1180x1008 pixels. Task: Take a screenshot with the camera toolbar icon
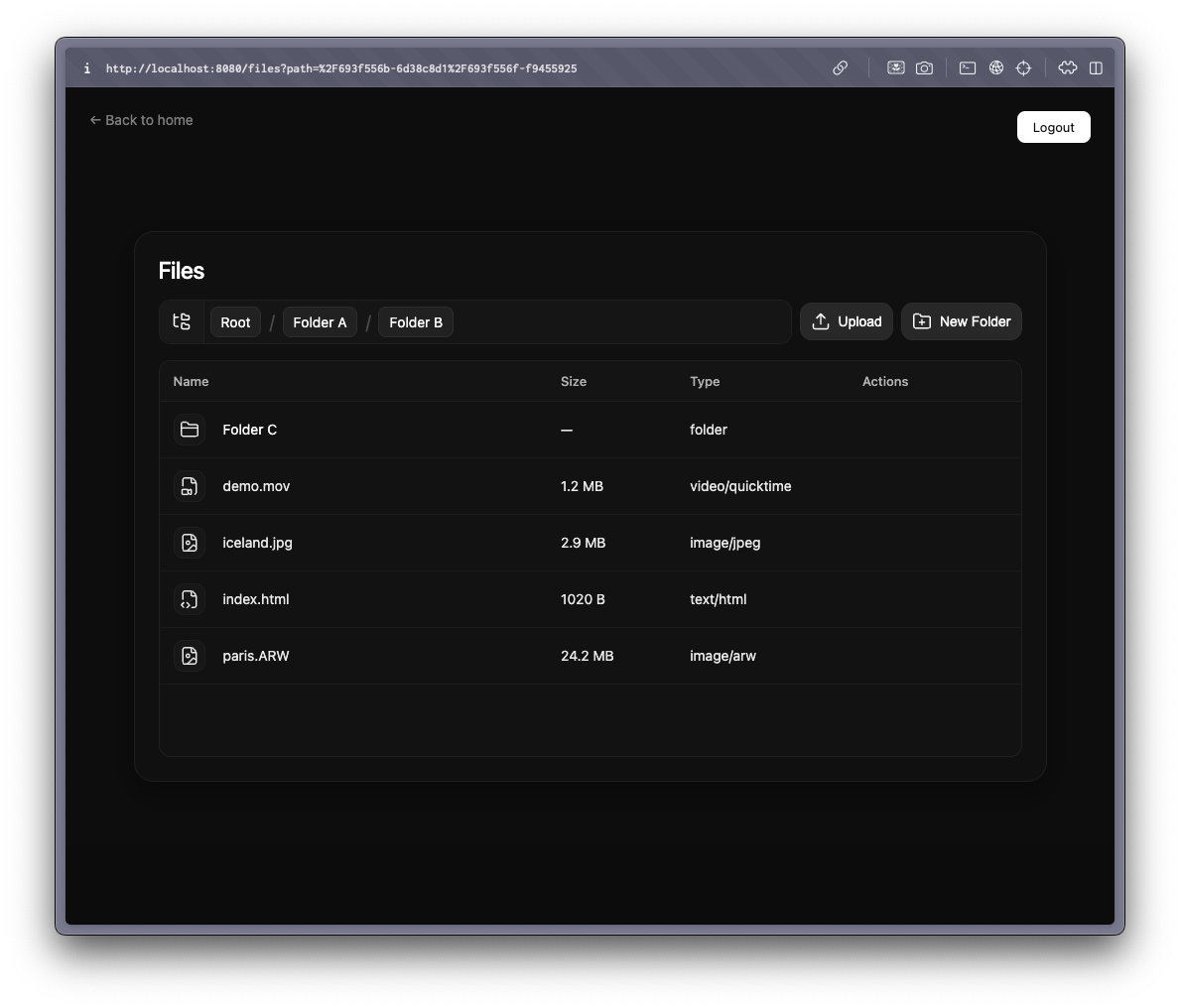pos(924,67)
